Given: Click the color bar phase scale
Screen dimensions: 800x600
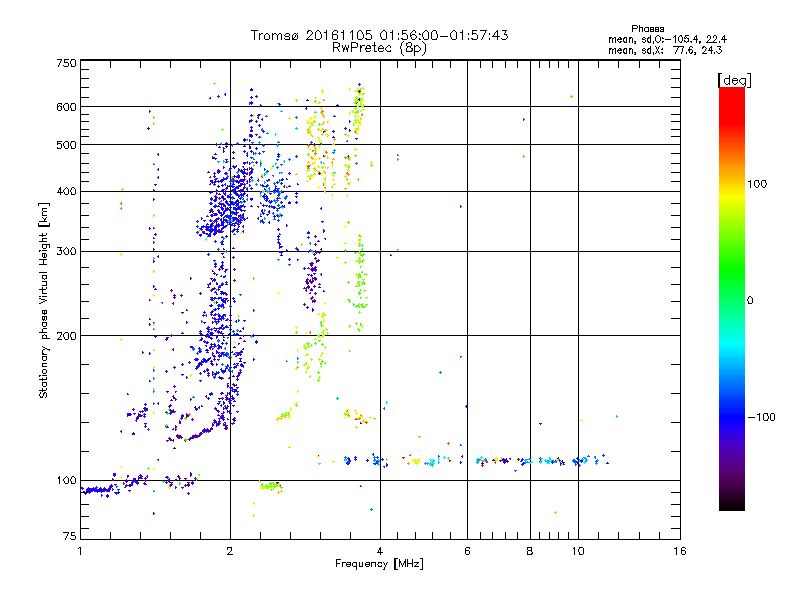Looking at the screenshot, I should [x=732, y=298].
